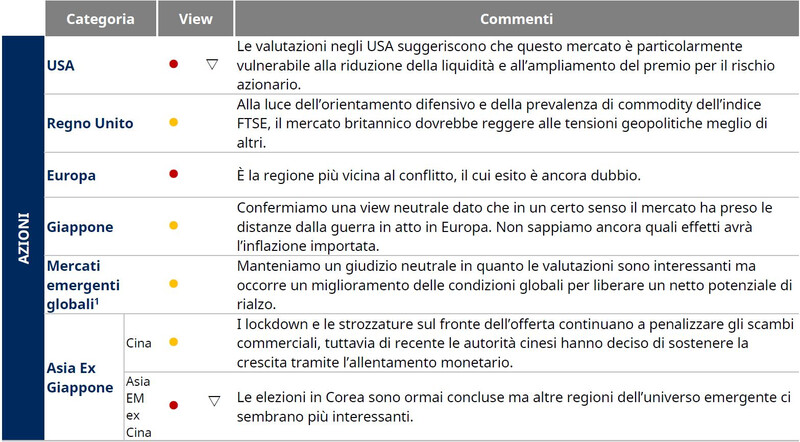This screenshot has height=442, width=800.
Task: Click yellow dot for Mercati emergenti globali
Action: 174,284
